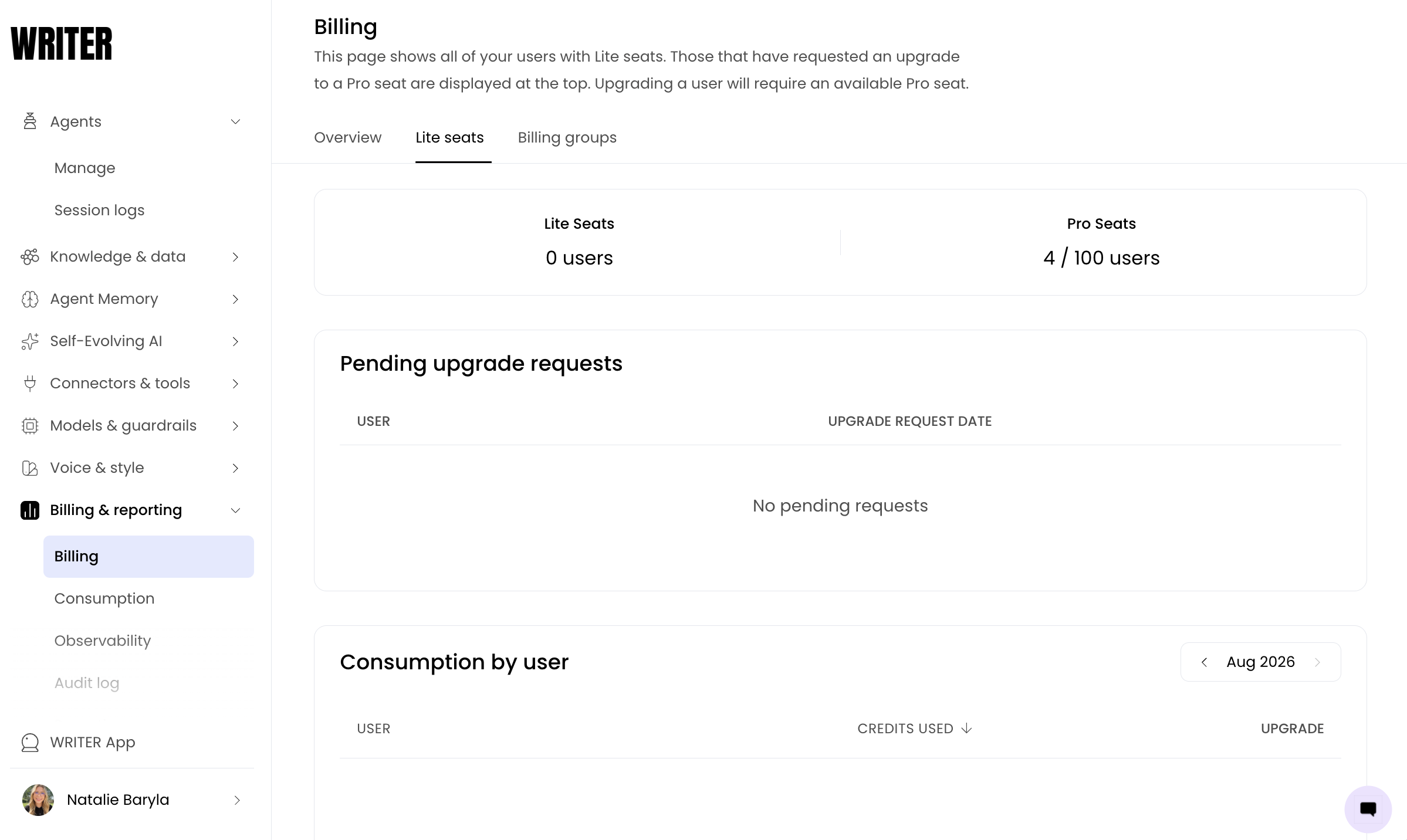Expand Natalie Baryla account menu arrow

(237, 800)
